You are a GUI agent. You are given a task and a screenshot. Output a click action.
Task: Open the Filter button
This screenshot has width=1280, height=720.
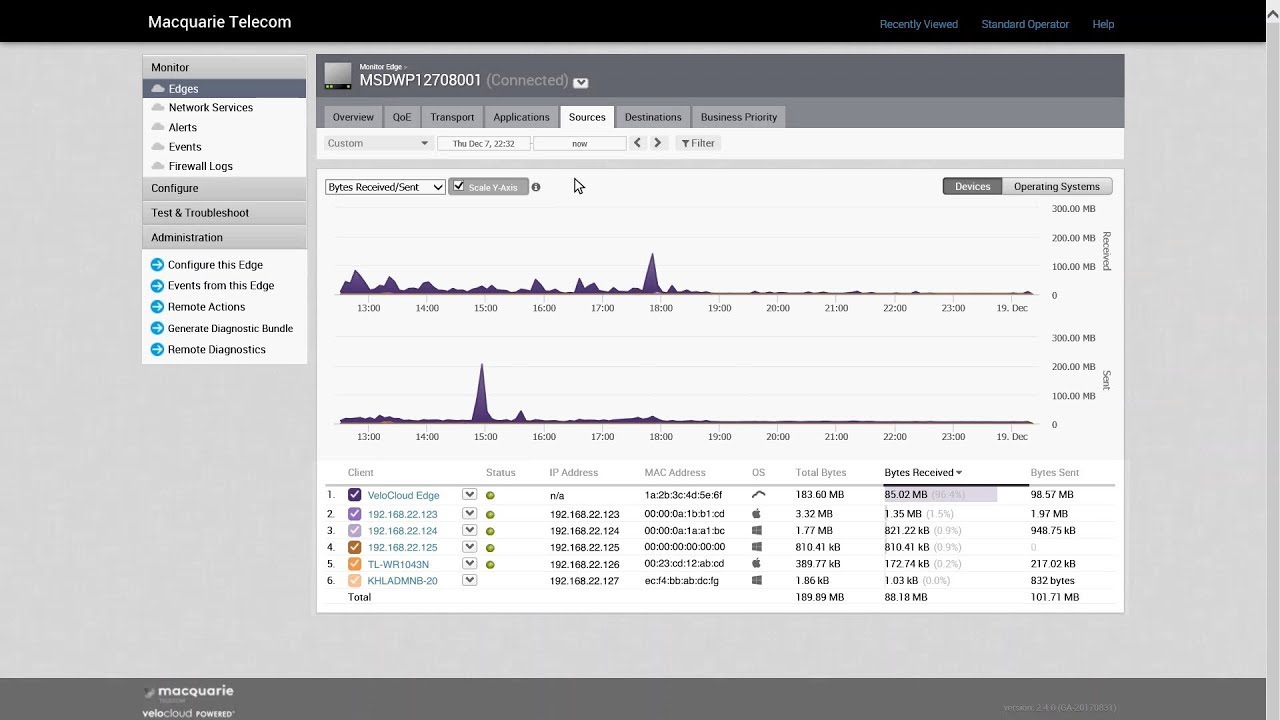pos(698,143)
